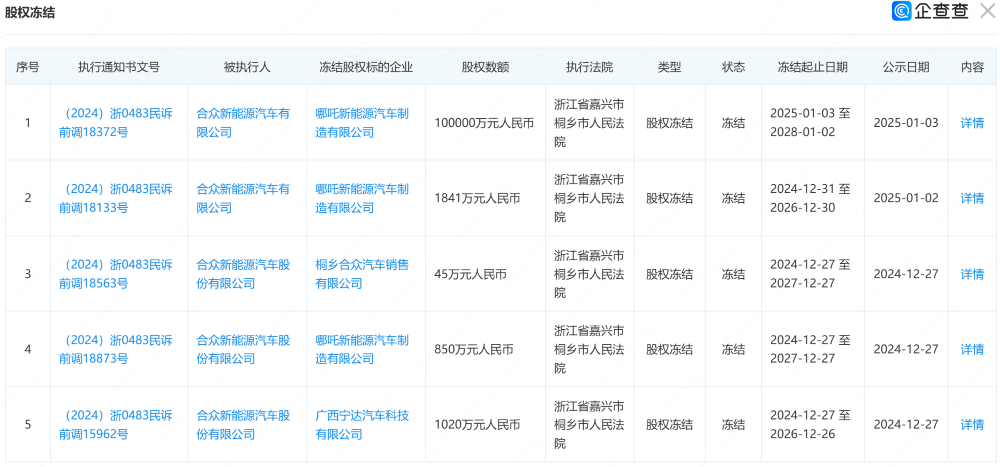Select the 100000万元人民币 amount cell
The height and width of the screenshot is (467, 1000).
click(x=484, y=123)
